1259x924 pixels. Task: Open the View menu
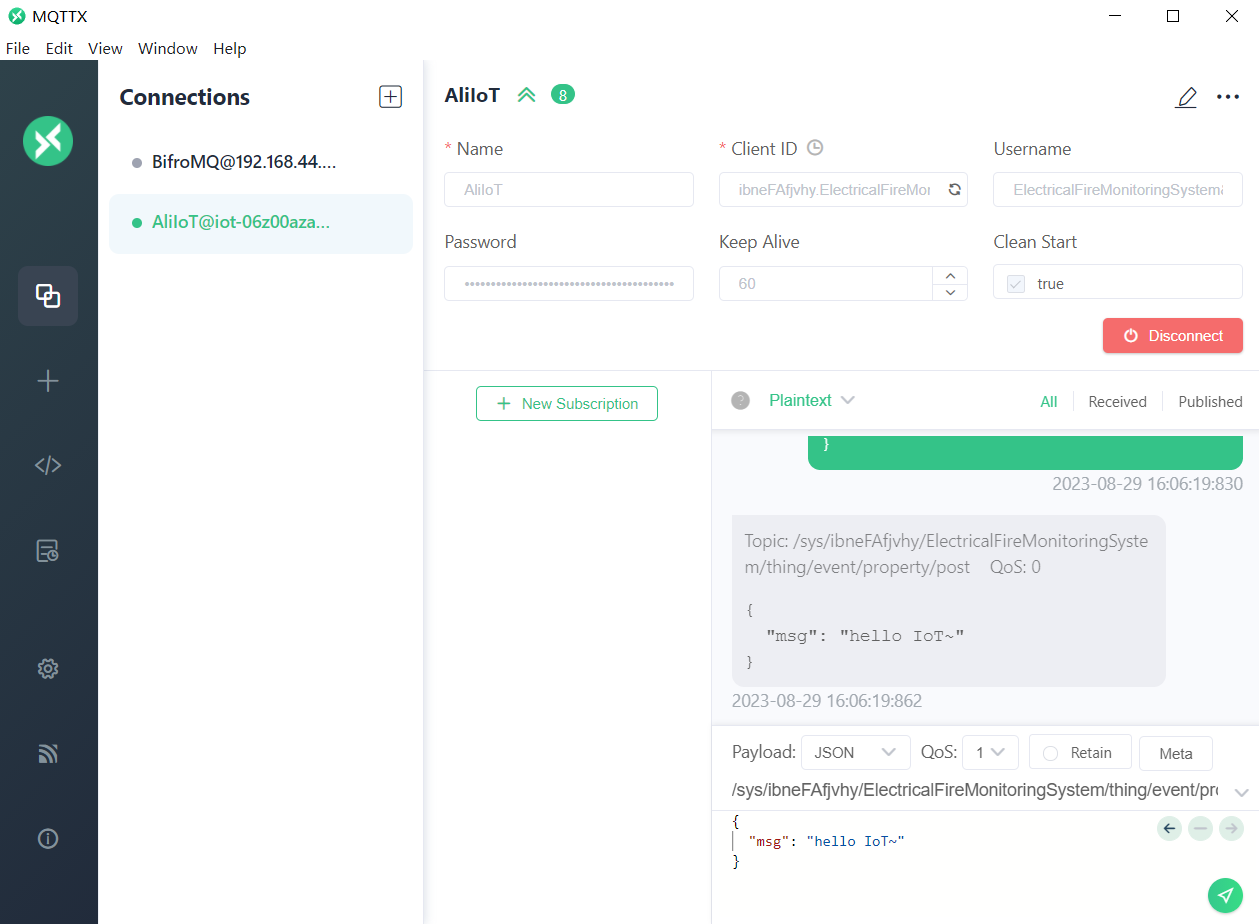[x=105, y=48]
